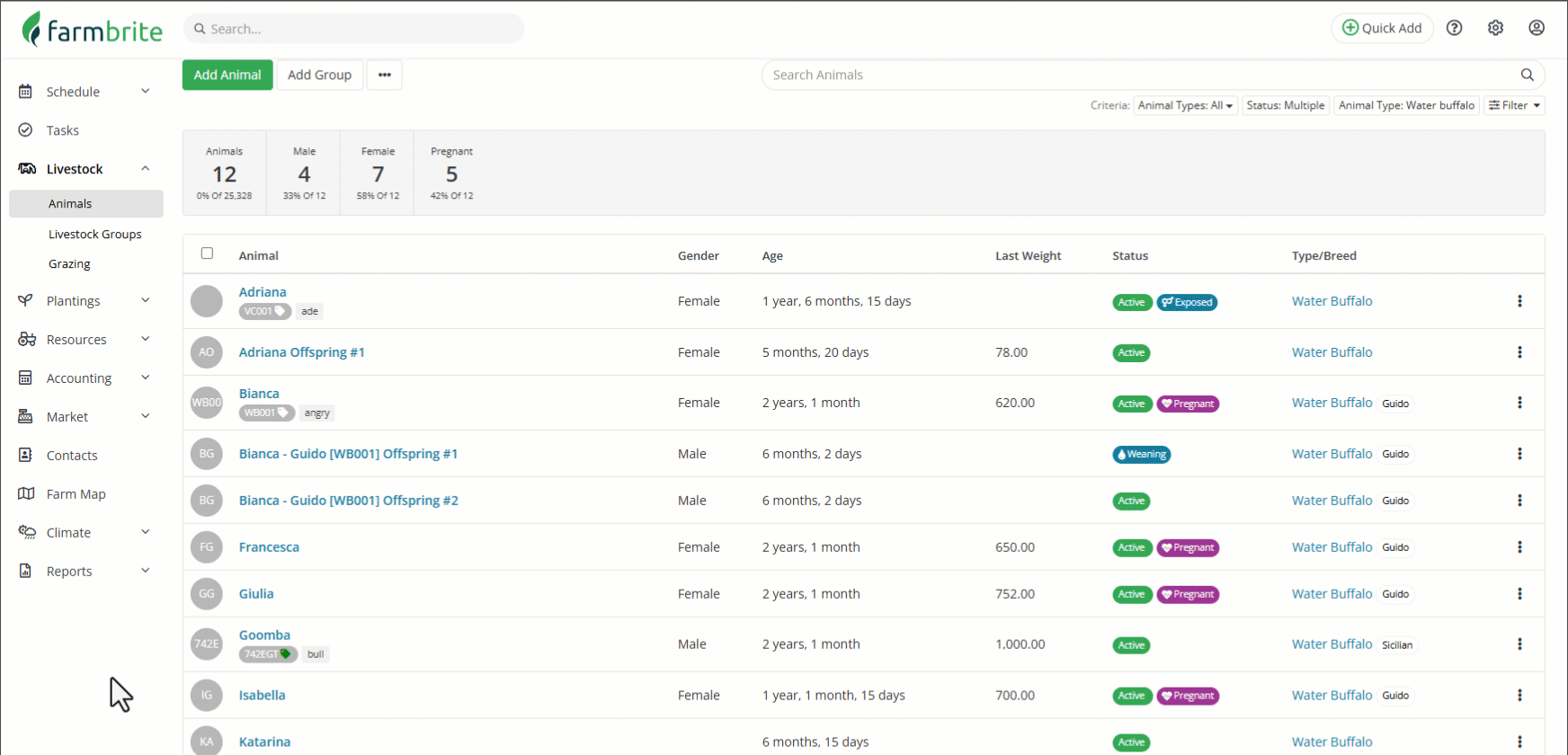Click the VC001 tag badge under Adriana
The height and width of the screenshot is (755, 1568).
(265, 312)
